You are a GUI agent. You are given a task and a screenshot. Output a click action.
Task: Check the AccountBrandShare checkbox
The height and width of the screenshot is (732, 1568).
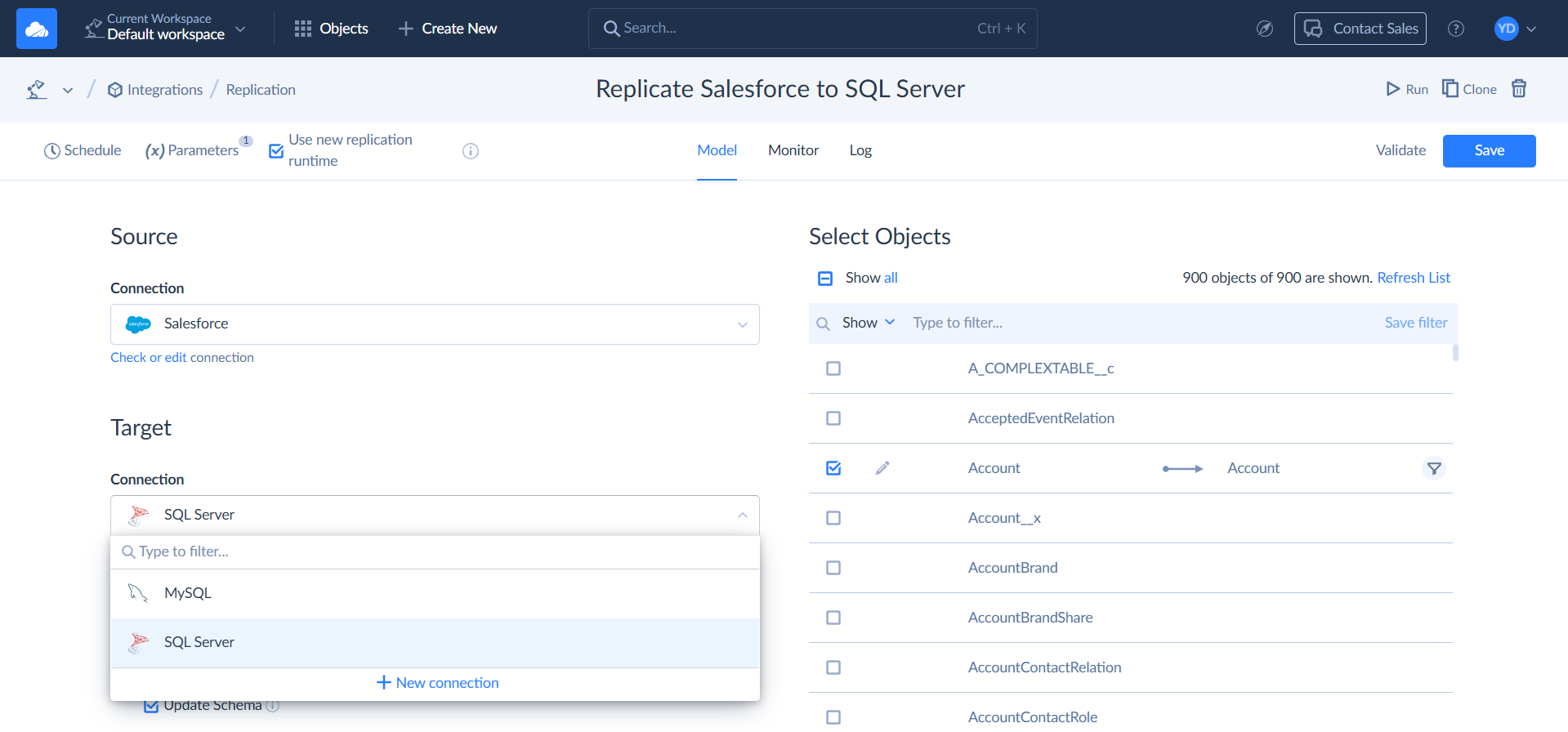(x=833, y=618)
